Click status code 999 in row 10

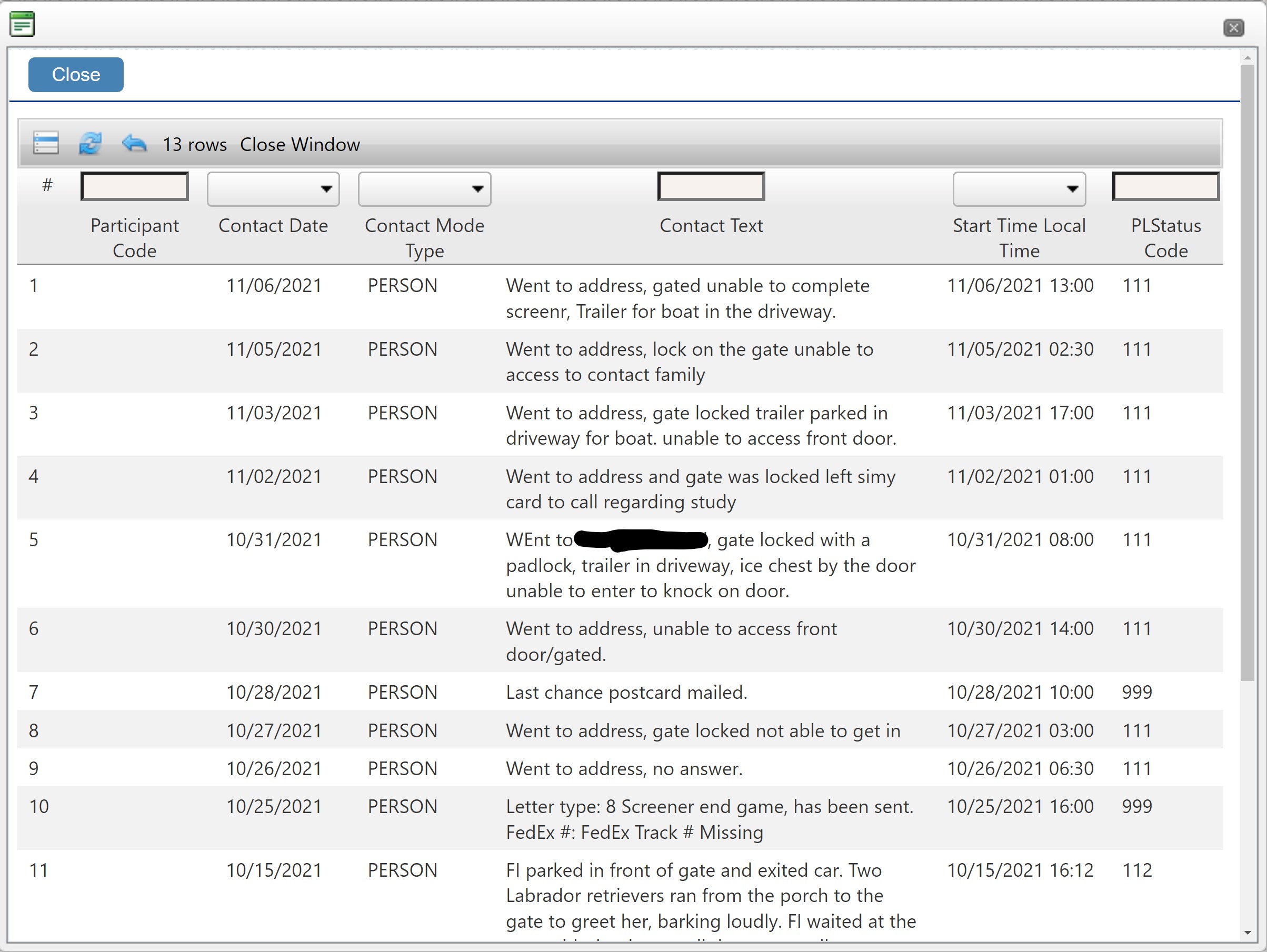coord(1137,807)
